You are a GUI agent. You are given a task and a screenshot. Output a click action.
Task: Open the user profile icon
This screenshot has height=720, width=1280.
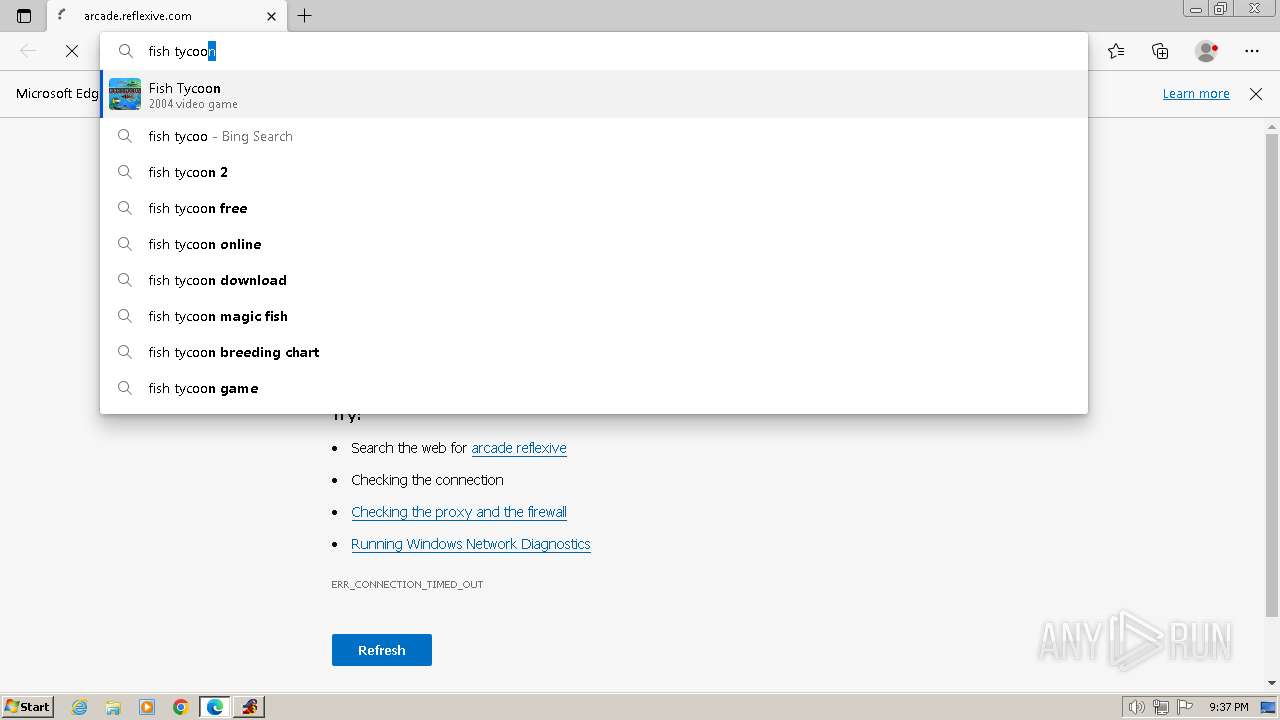[1207, 51]
